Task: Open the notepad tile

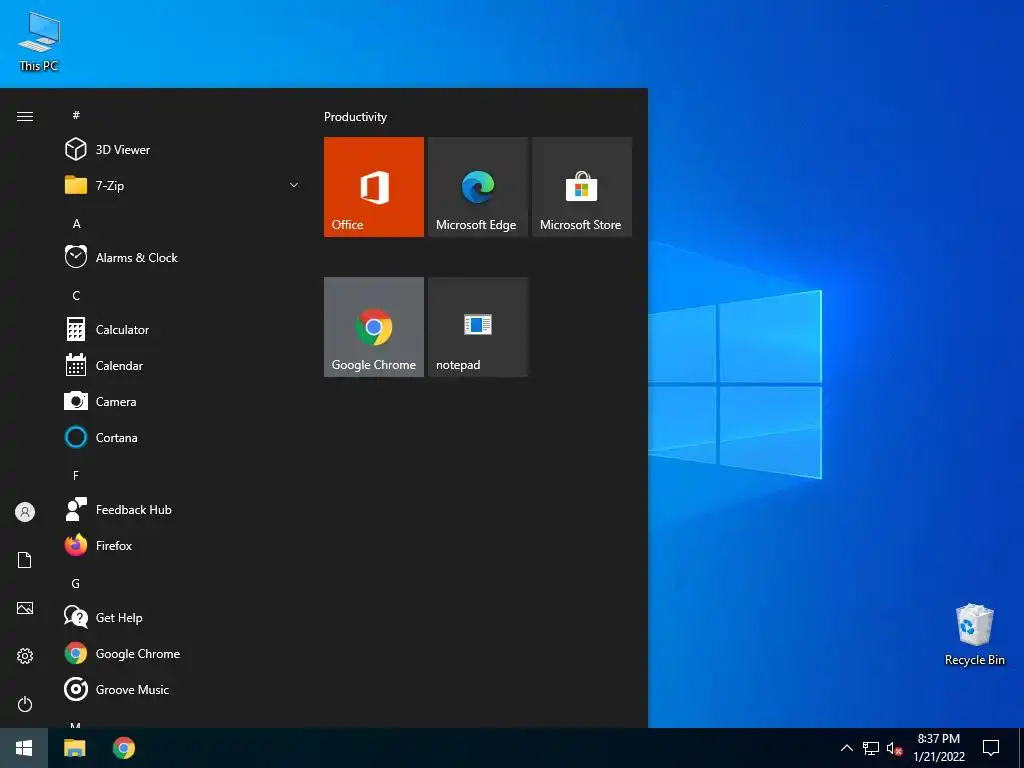Action: pos(478,327)
